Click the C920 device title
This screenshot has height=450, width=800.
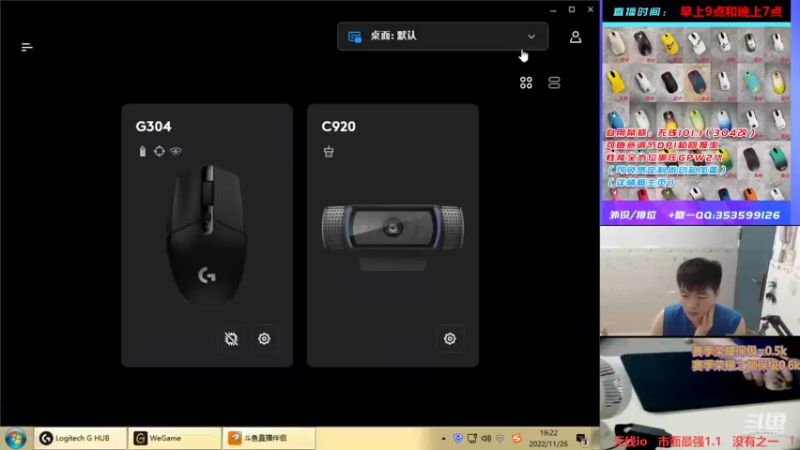[x=338, y=127]
